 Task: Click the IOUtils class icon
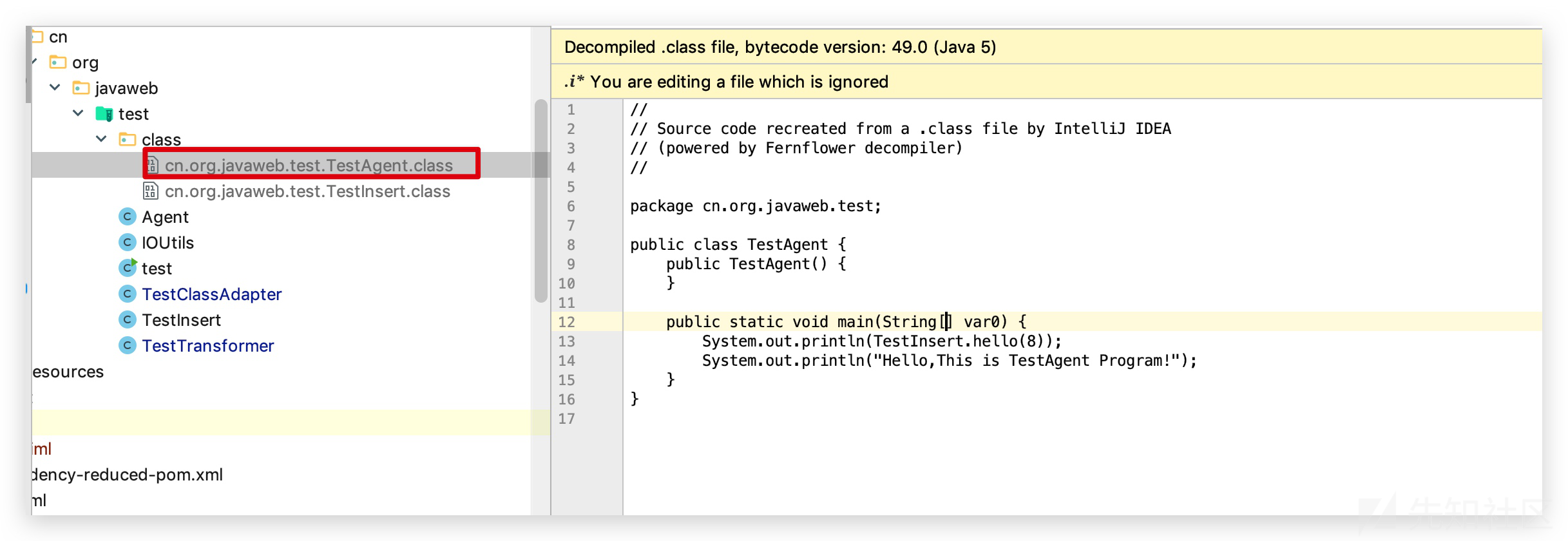coord(128,243)
